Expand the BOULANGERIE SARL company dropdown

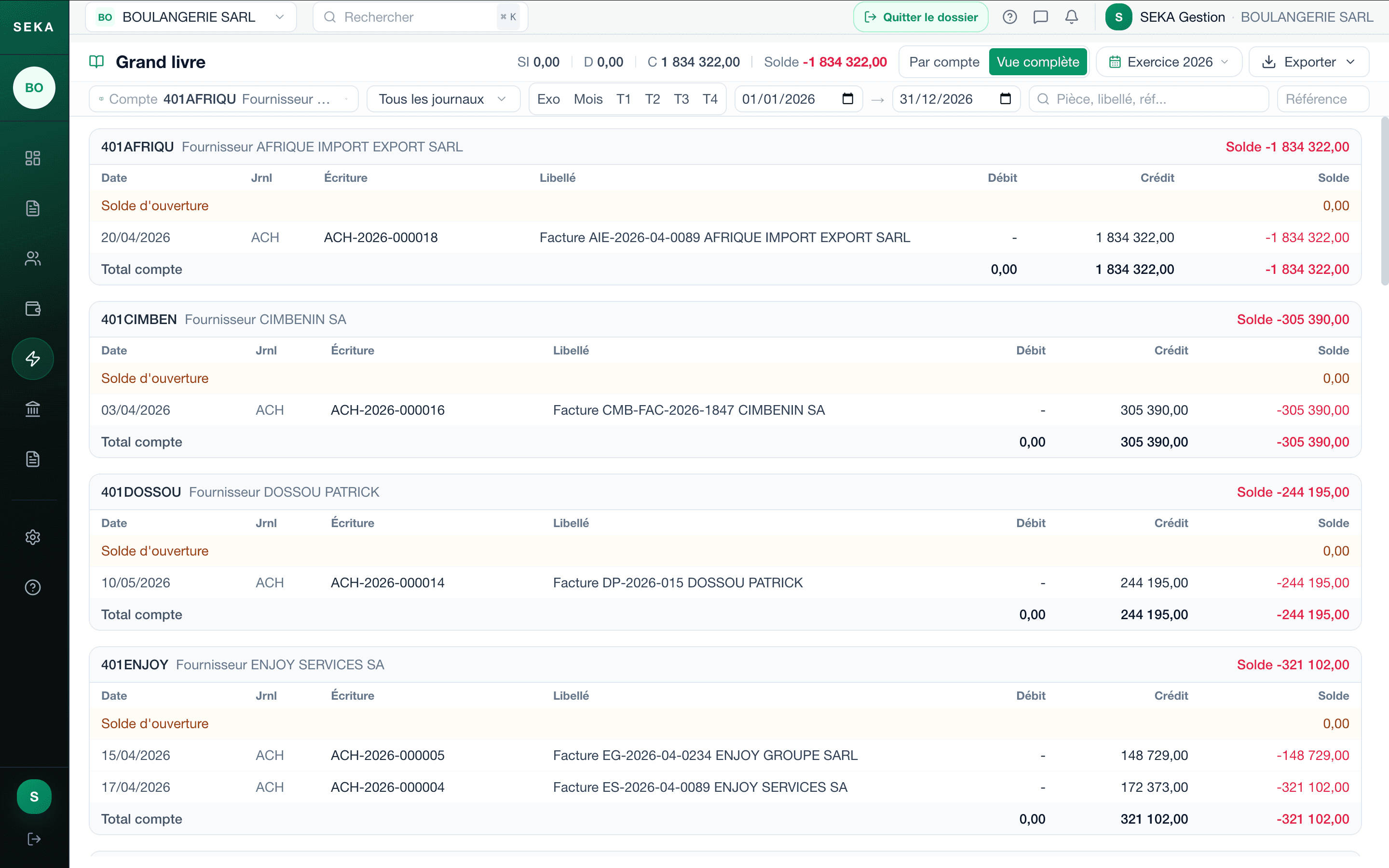point(191,17)
